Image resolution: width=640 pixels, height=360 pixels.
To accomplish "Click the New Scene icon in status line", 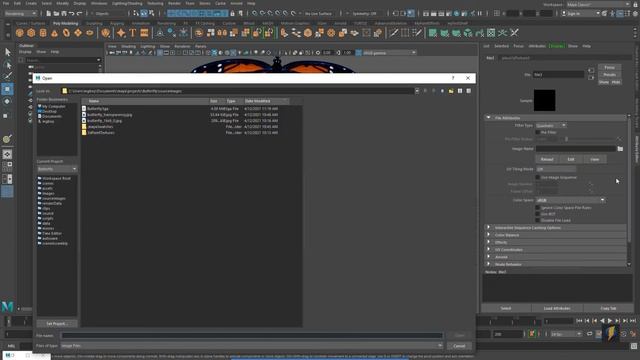I will tap(49, 13).
